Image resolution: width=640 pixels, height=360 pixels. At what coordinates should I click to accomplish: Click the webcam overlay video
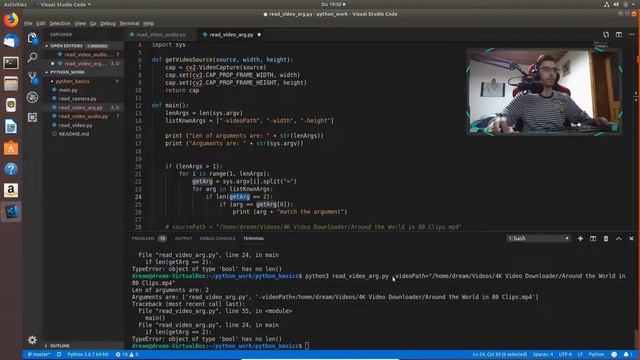click(x=544, y=91)
